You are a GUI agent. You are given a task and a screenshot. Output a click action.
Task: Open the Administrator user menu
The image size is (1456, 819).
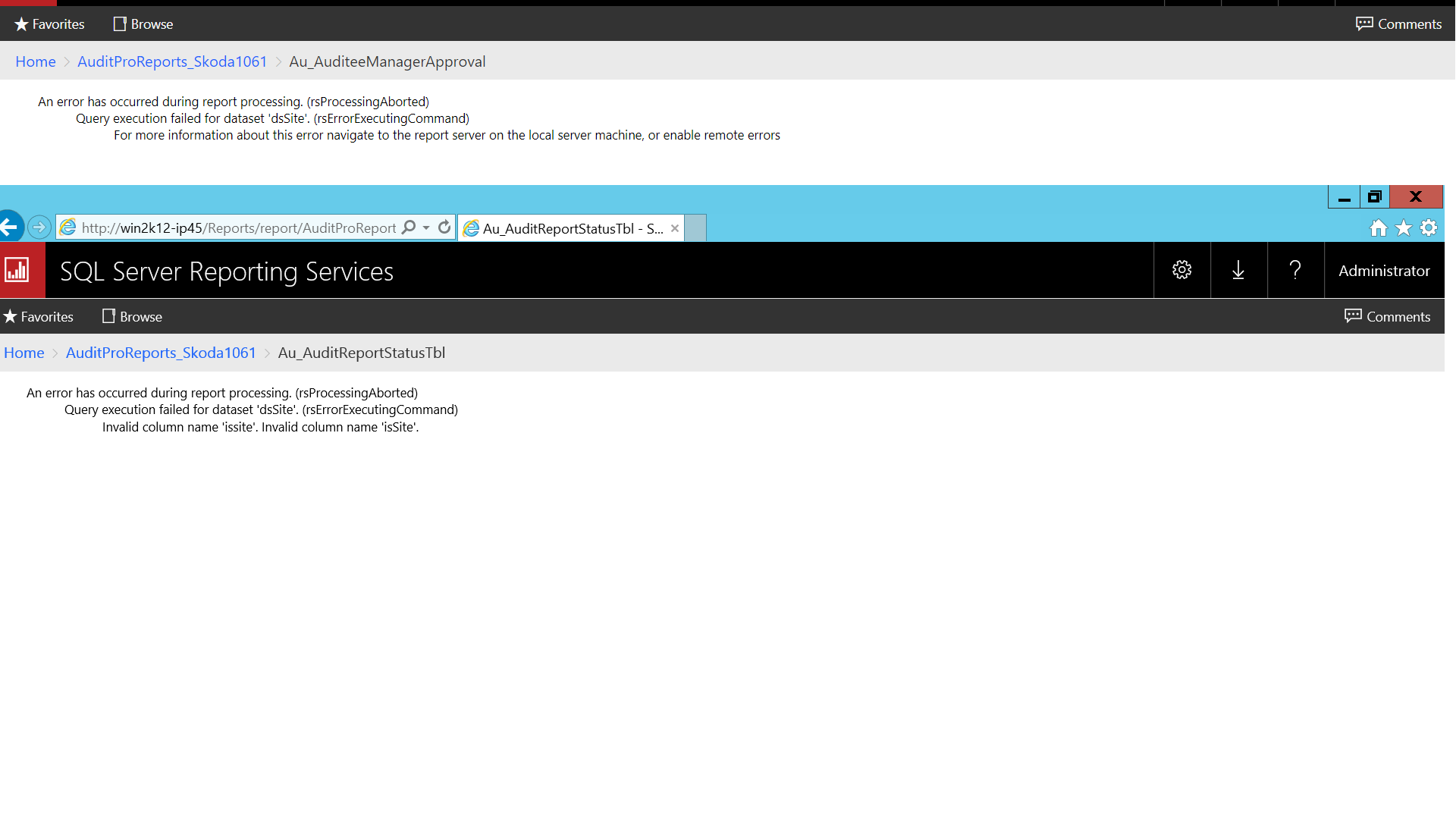[1384, 271]
